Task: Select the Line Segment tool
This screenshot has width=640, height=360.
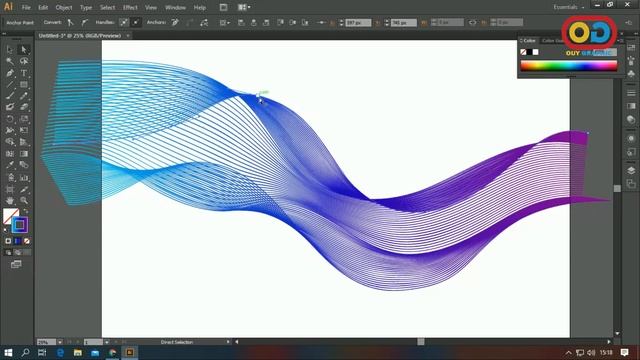Action: click(x=10, y=84)
